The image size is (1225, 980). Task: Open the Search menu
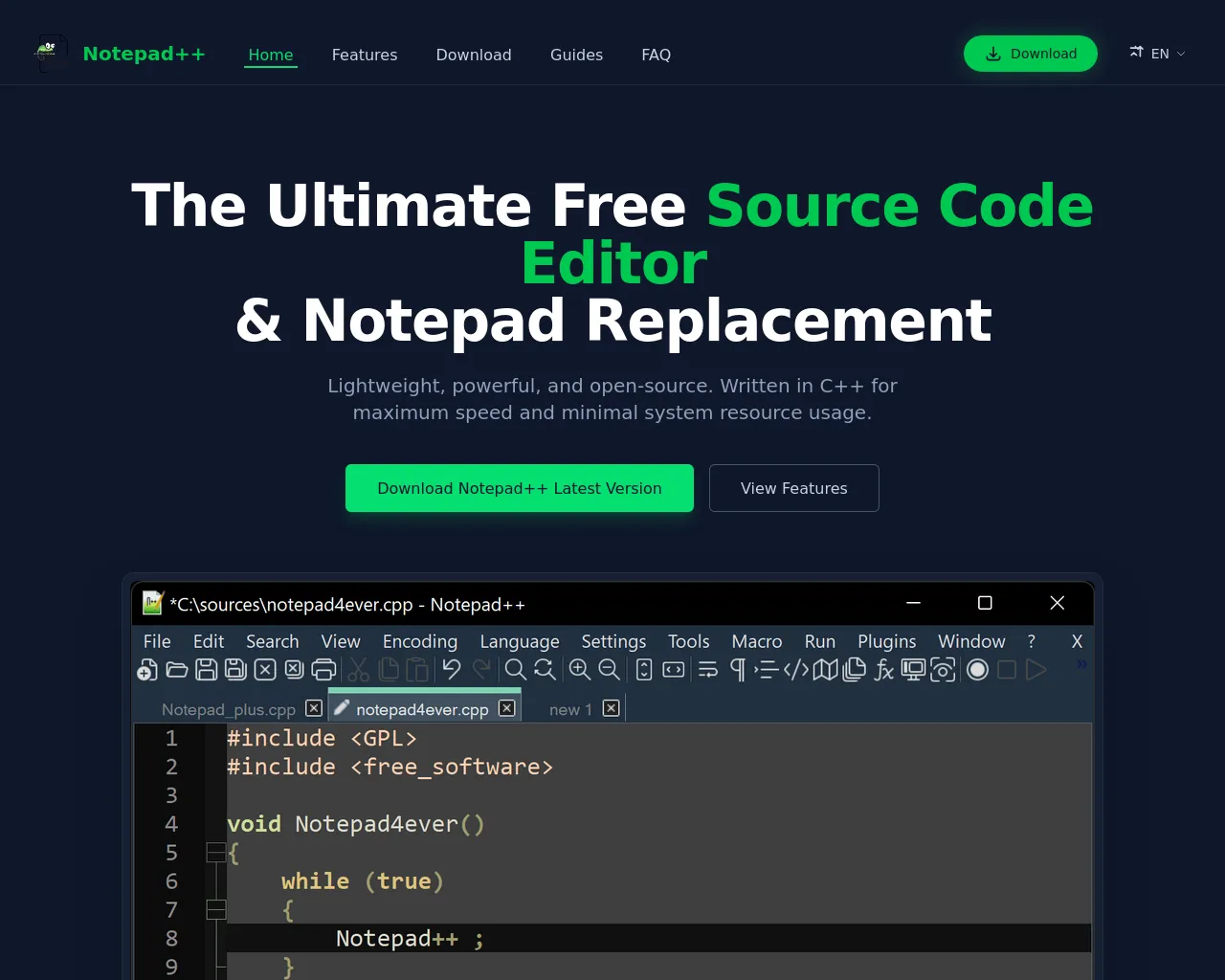point(273,641)
